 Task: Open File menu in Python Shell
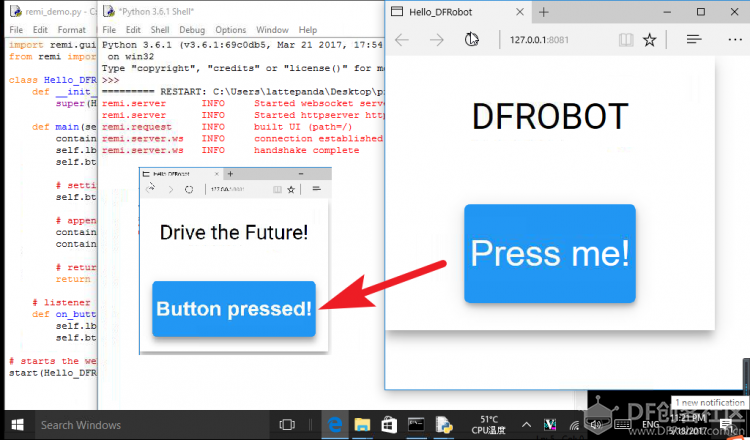pos(109,30)
